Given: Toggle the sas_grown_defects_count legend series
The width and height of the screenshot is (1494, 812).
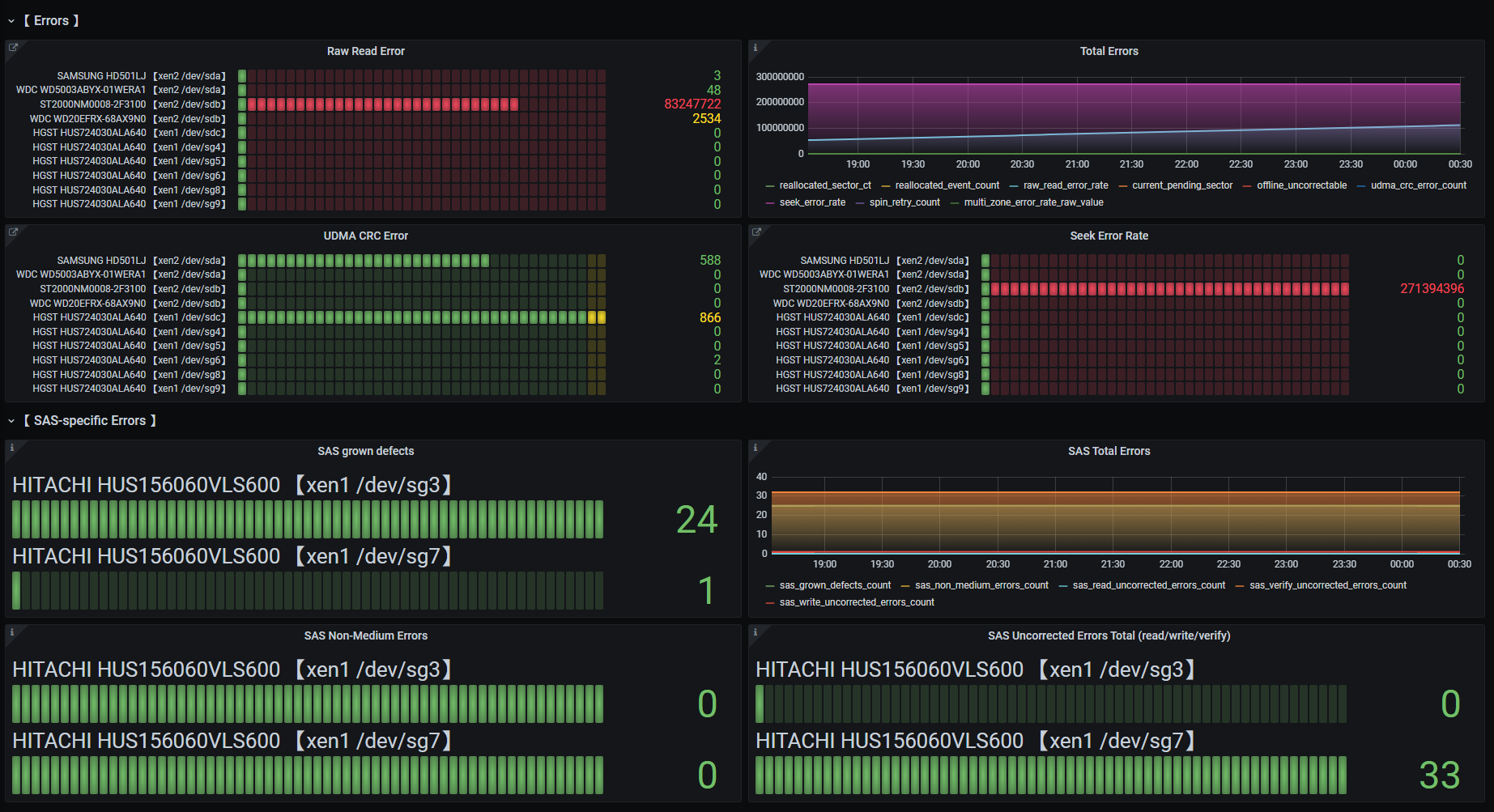Looking at the screenshot, I should click(x=835, y=585).
